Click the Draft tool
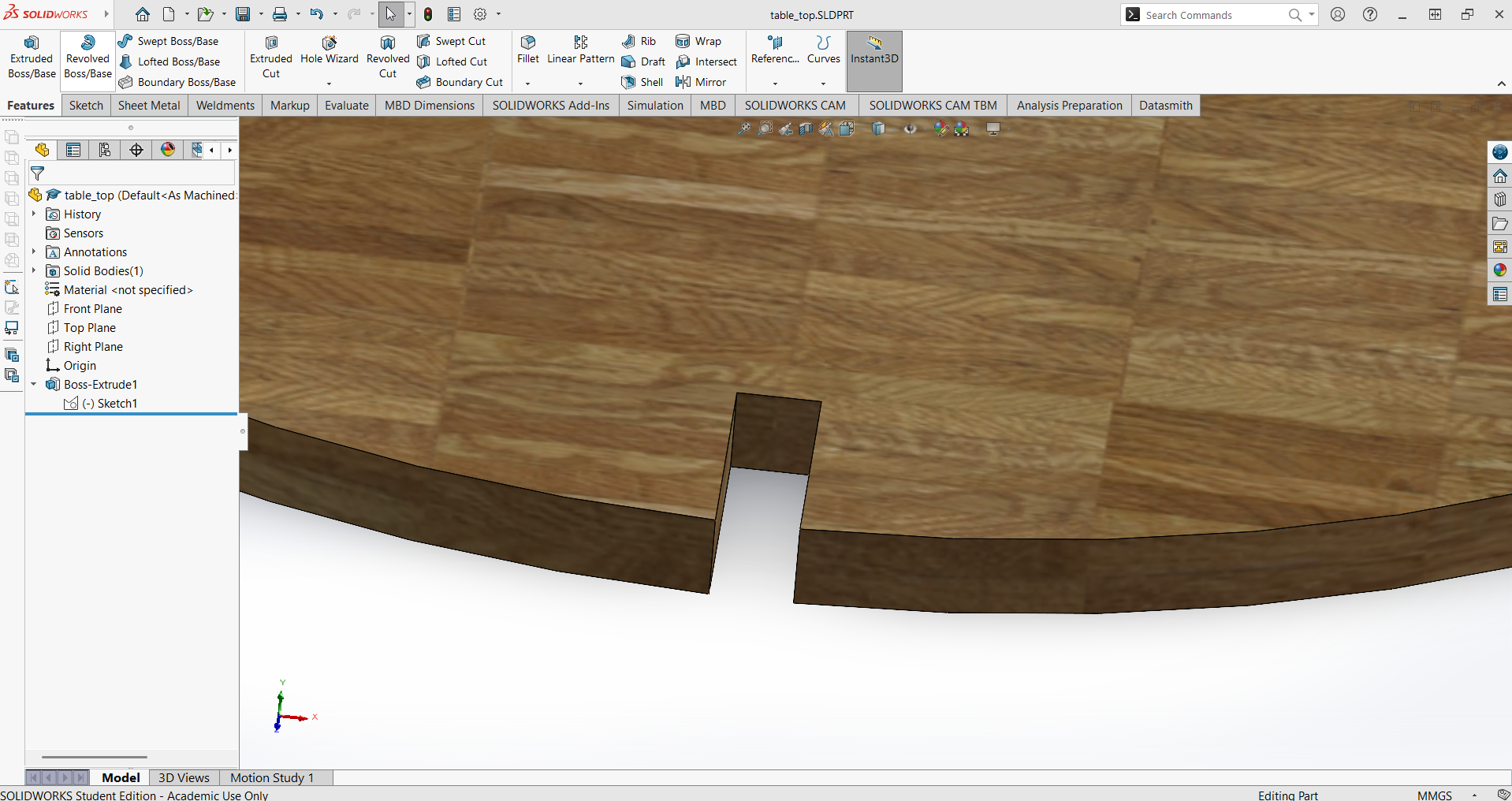Screen dimensions: 1512x801 pos(644,61)
